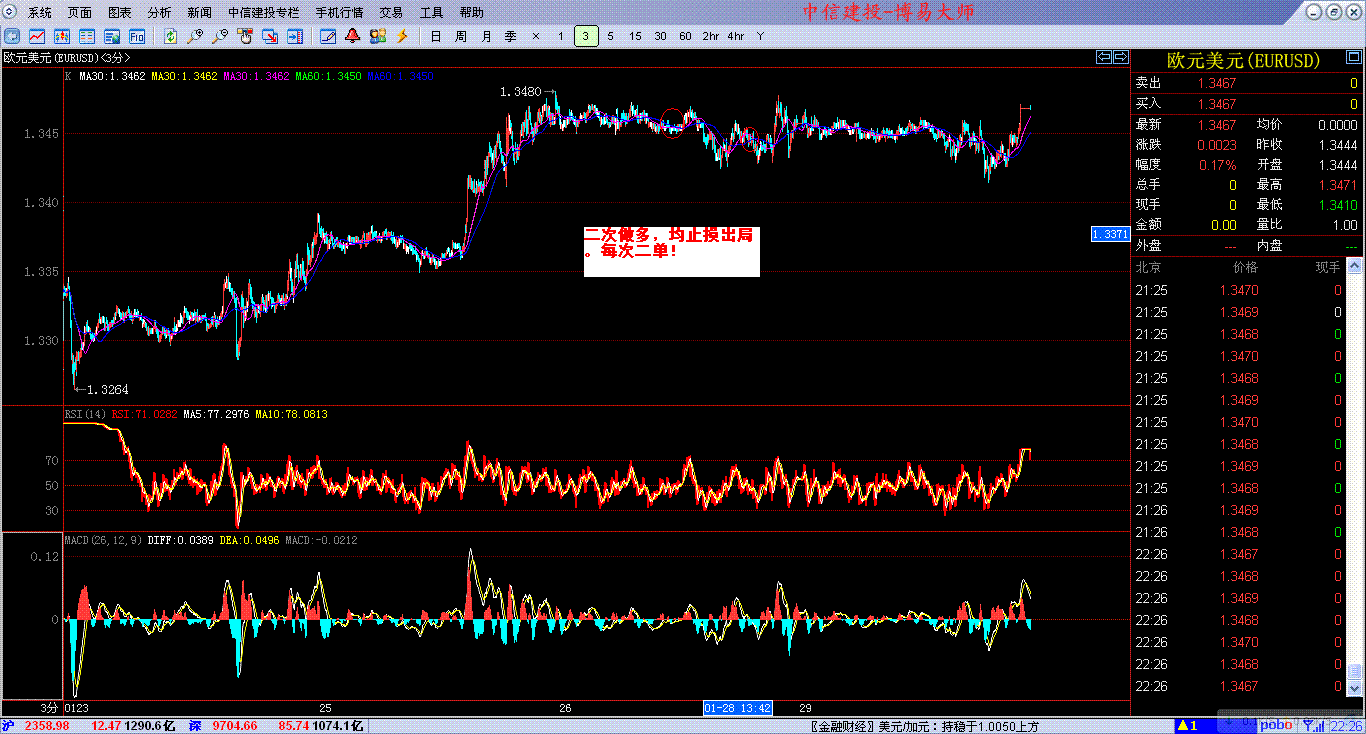The image size is (1366, 734).
Task: Select the 2hr period
Action: [711, 36]
